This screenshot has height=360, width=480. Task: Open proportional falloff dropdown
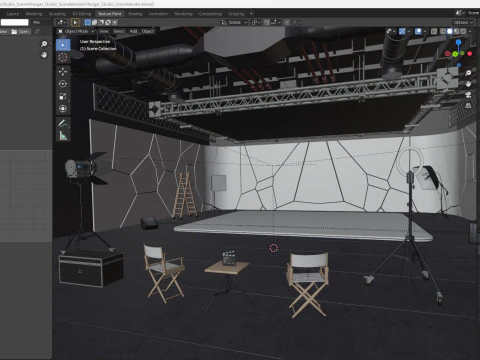click(296, 22)
